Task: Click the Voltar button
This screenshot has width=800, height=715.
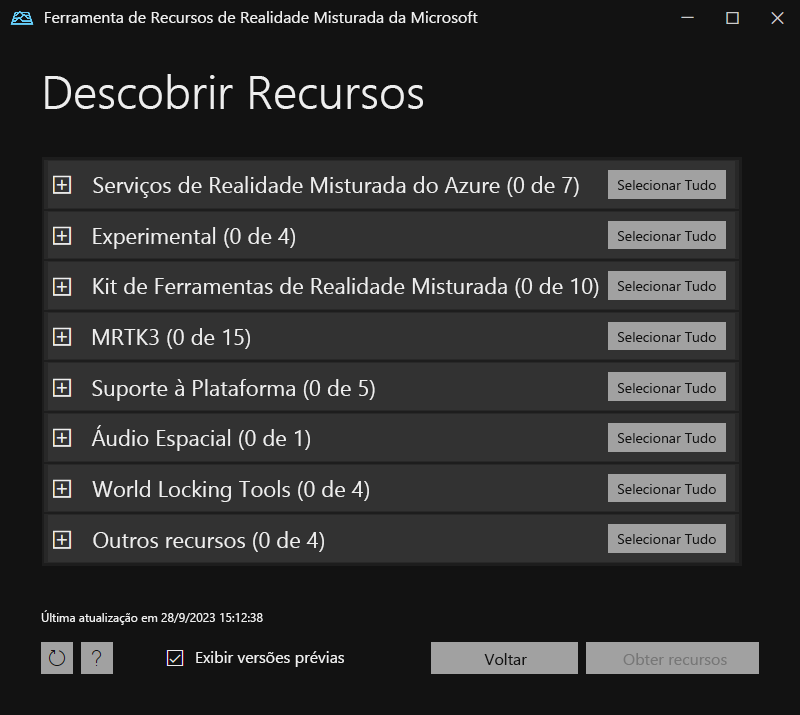Action: [x=504, y=658]
